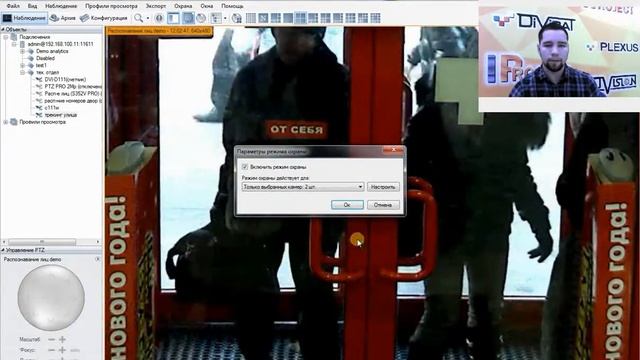
Task: Open the Экспорт menu
Action: pyautogui.click(x=156, y=6)
